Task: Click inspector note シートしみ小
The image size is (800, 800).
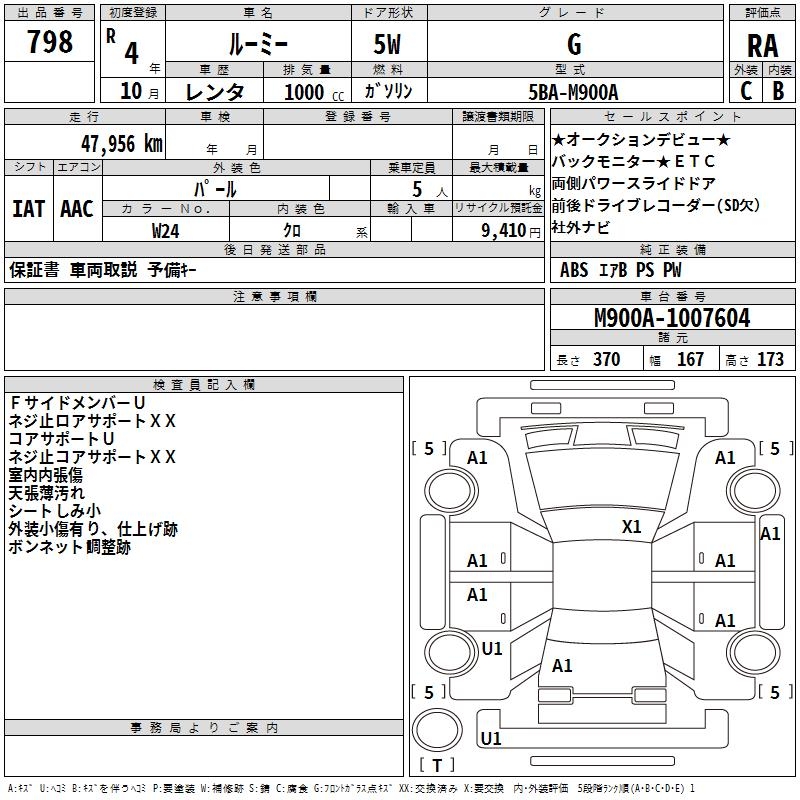Action: (x=55, y=511)
